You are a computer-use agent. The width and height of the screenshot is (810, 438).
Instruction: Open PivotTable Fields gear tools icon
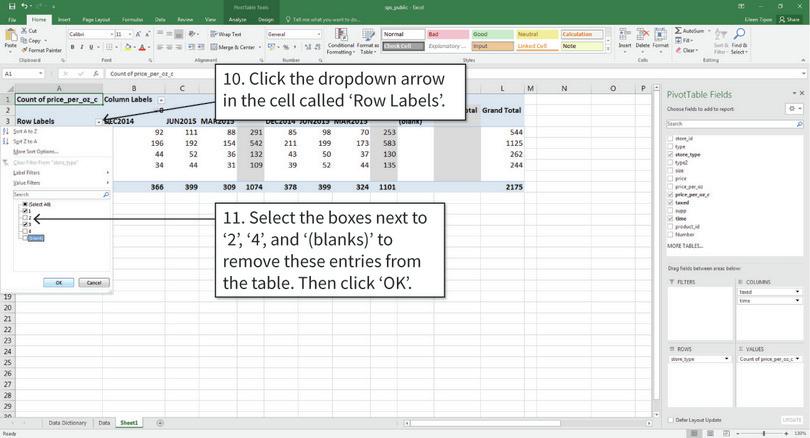[792, 108]
